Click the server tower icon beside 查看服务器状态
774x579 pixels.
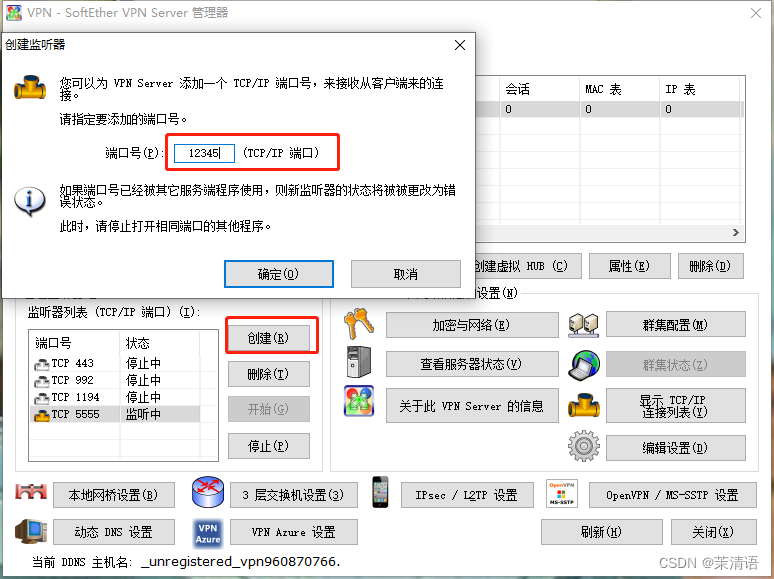click(x=359, y=362)
